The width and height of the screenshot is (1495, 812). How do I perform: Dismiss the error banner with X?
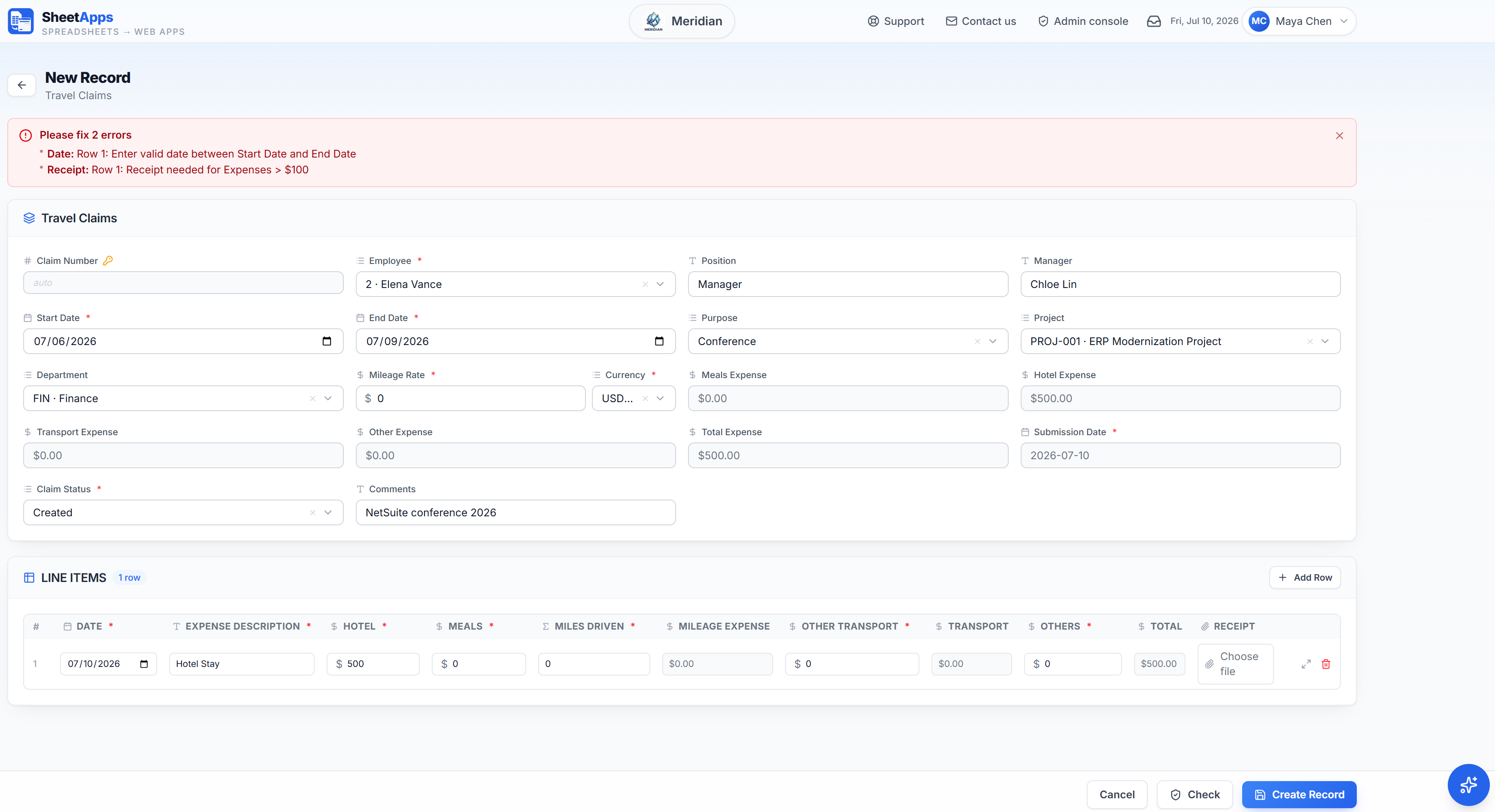[x=1339, y=136]
